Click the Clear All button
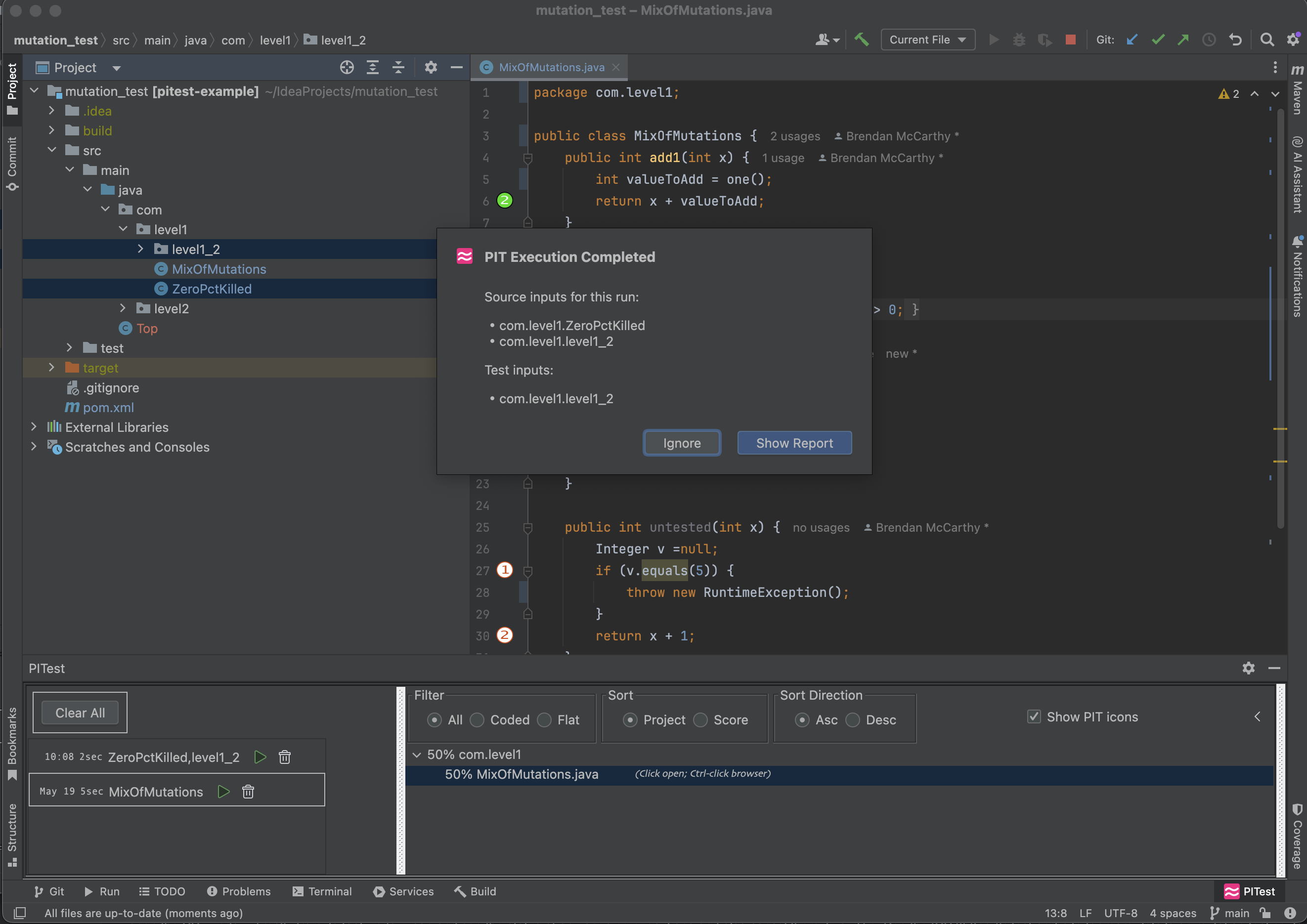Viewport: 1307px width, 924px height. coord(80,713)
